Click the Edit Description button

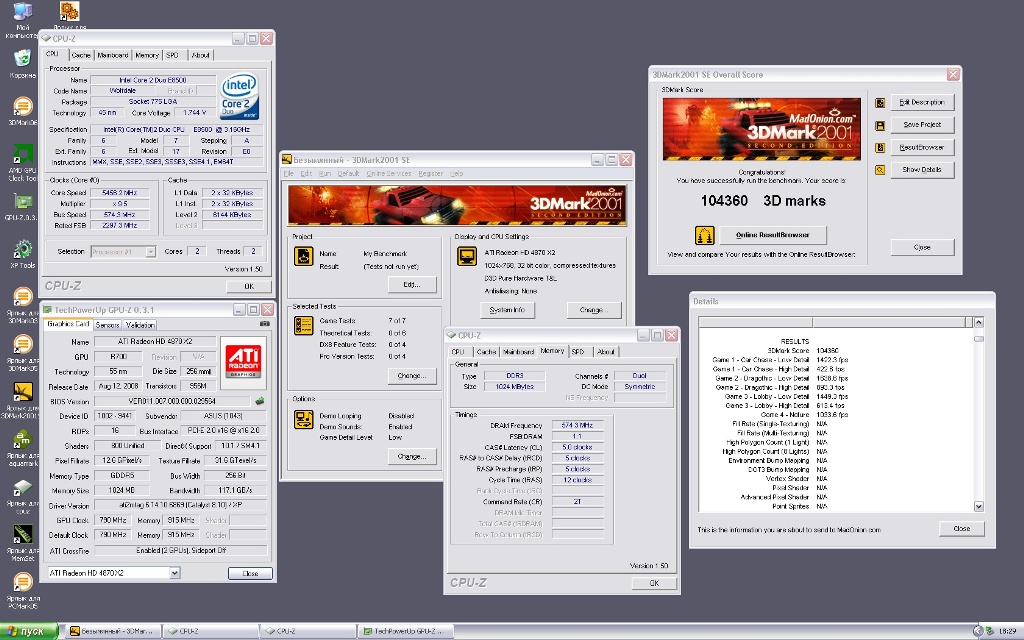click(922, 103)
